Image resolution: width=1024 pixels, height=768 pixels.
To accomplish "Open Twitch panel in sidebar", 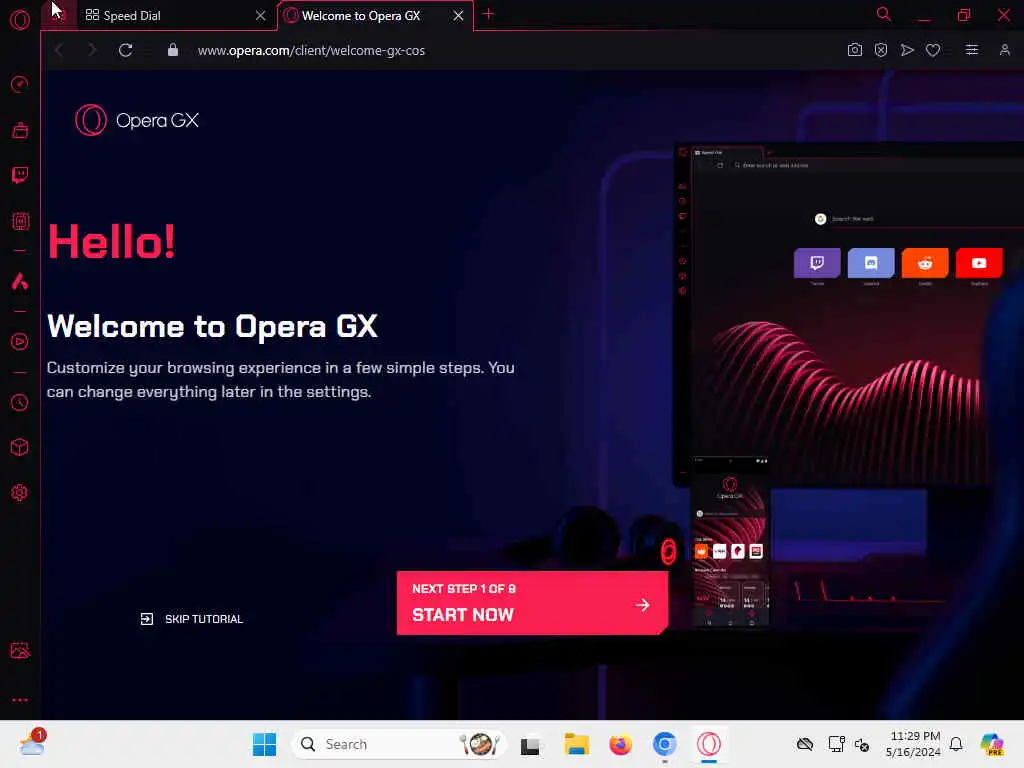I will pos(20,175).
